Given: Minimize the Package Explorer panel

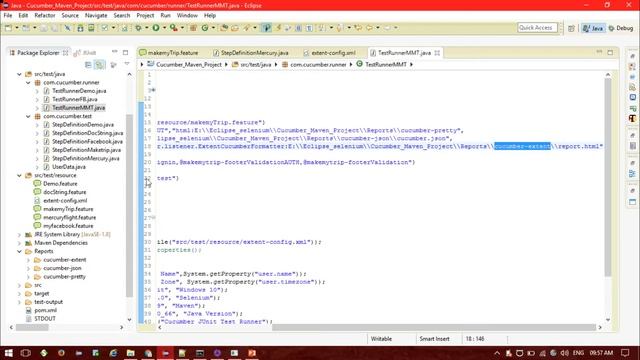Looking at the screenshot, I should (115, 52).
